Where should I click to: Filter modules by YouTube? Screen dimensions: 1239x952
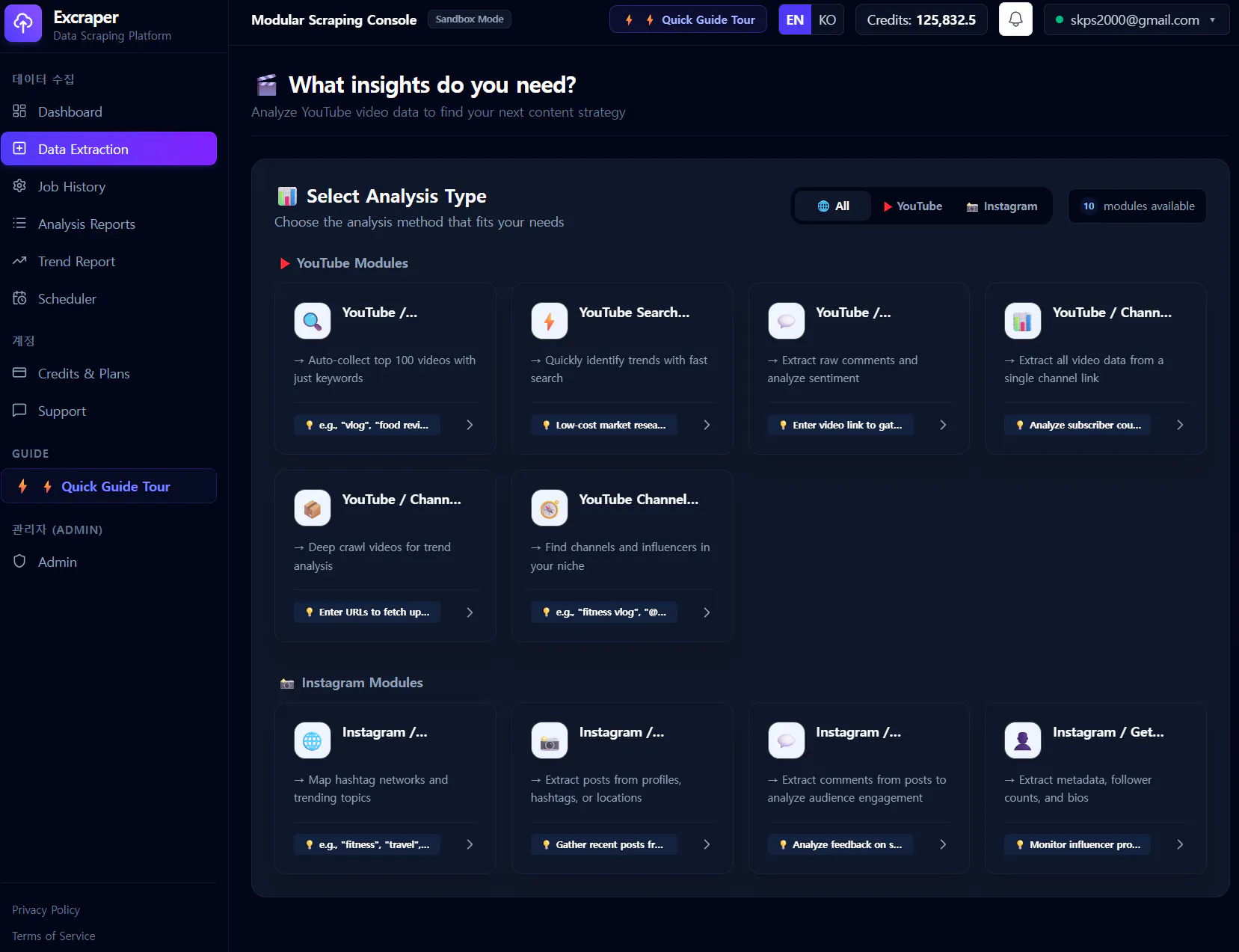pos(912,206)
